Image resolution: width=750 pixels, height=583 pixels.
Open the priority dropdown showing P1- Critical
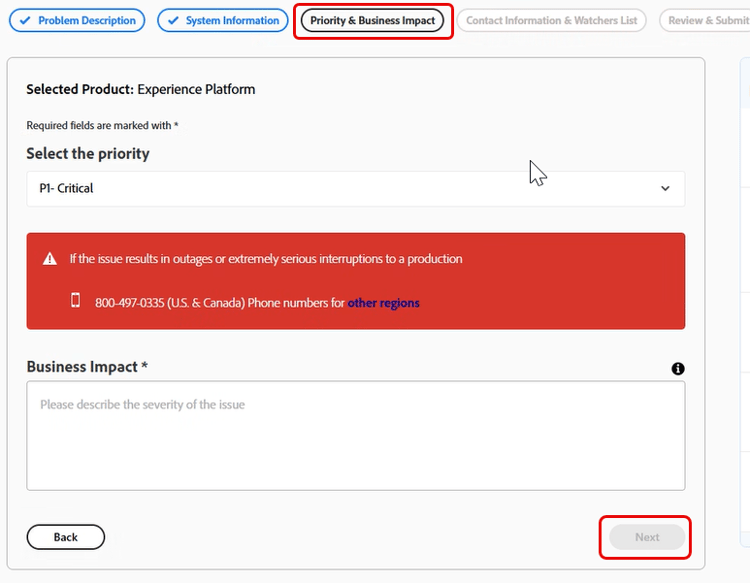click(x=356, y=188)
